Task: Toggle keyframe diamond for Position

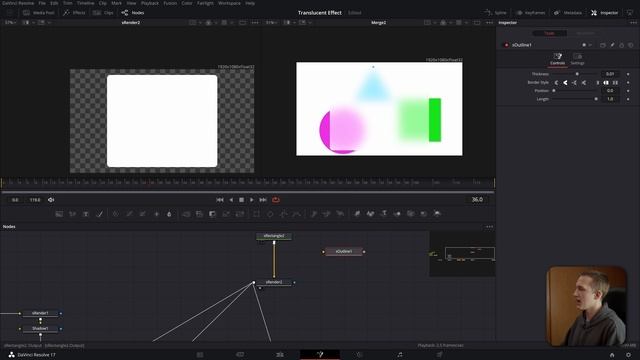Action: pyautogui.click(x=628, y=91)
